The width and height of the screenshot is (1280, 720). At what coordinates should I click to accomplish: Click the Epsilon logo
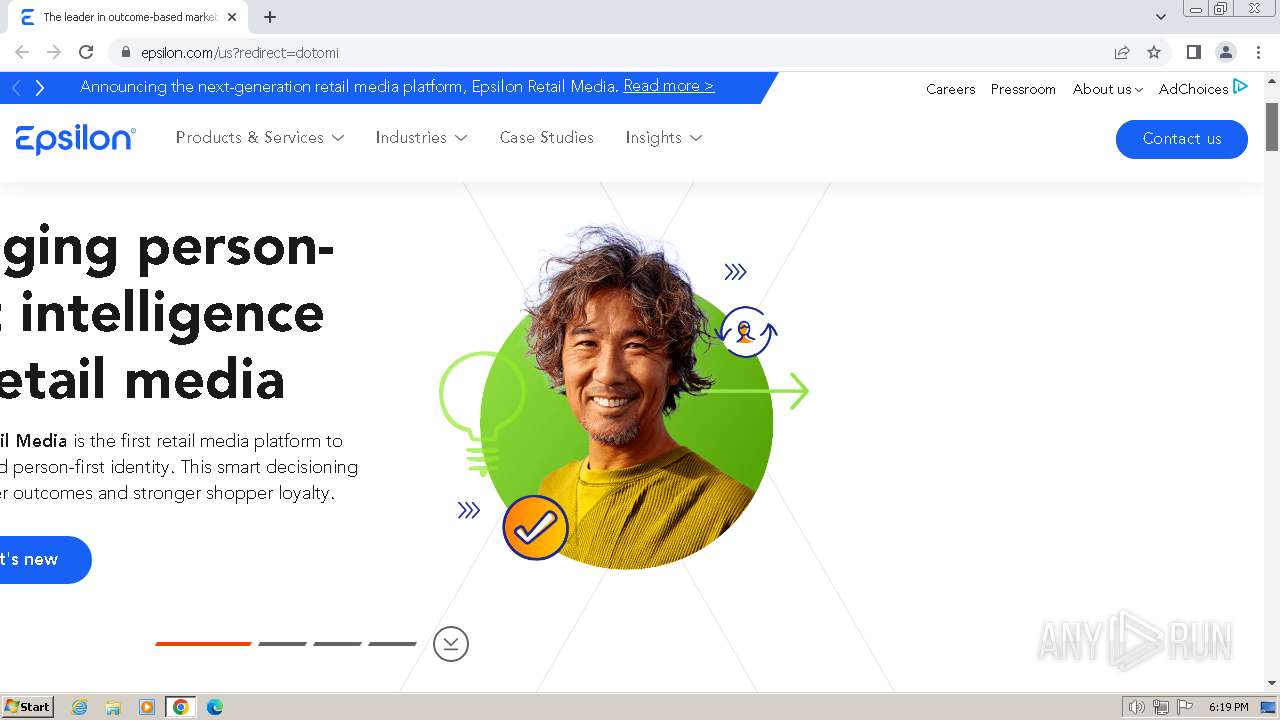(x=75, y=139)
